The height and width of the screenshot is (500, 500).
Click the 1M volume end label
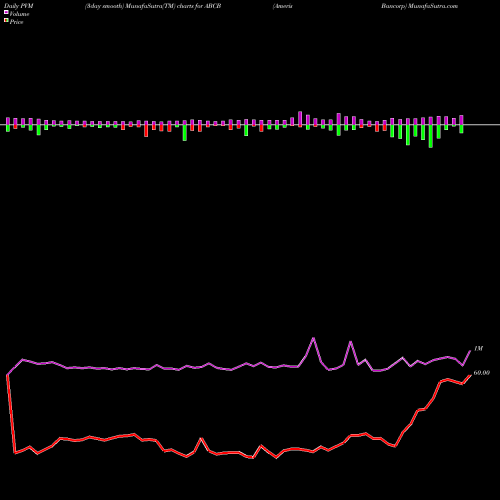click(478, 348)
